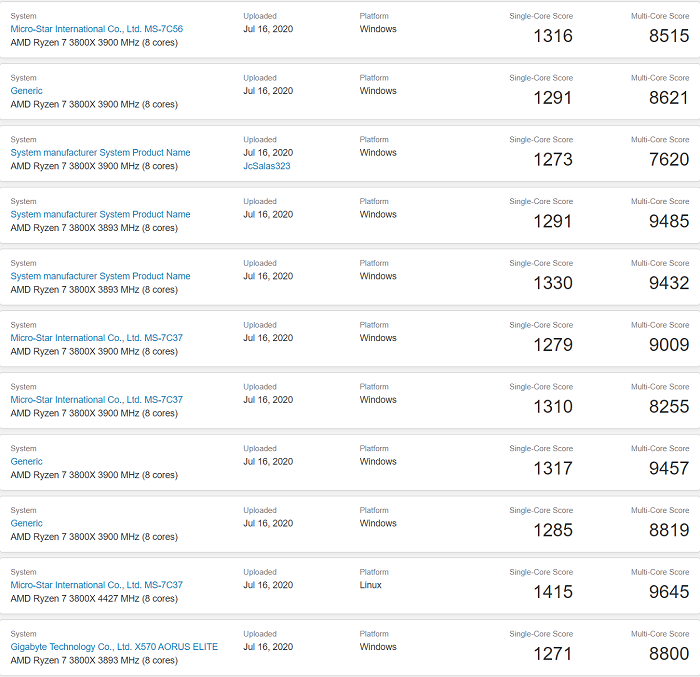
Task: Click the 8515 multi-core score
Action: (x=669, y=36)
